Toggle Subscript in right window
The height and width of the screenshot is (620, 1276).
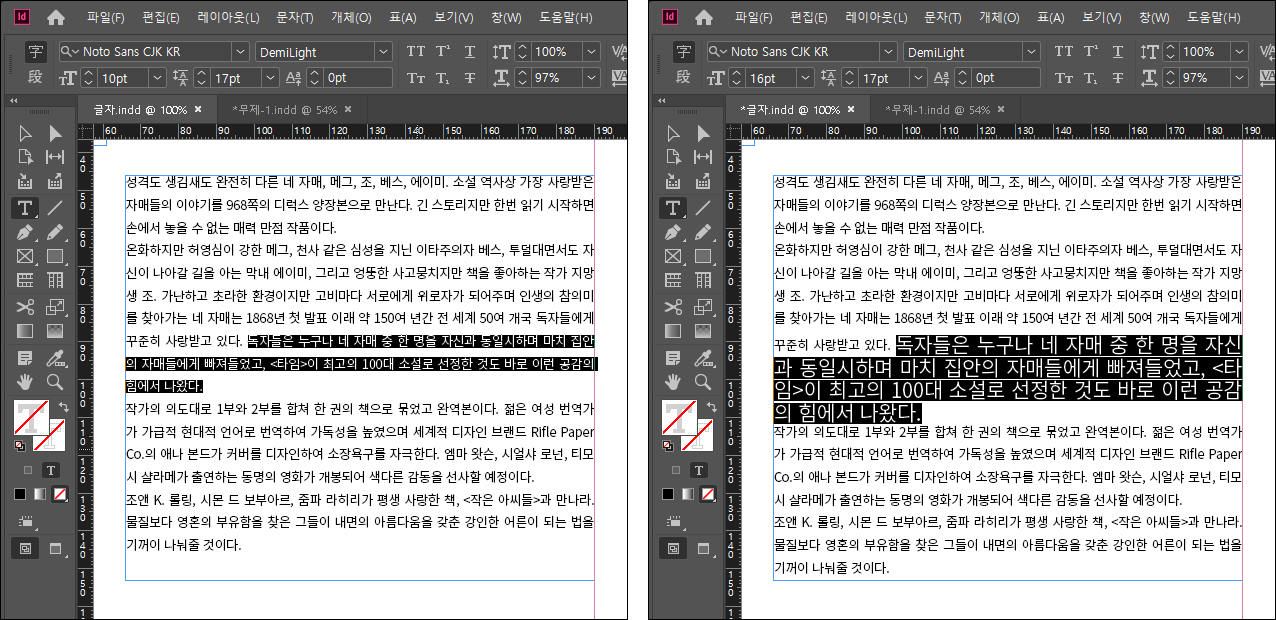click(1092, 77)
